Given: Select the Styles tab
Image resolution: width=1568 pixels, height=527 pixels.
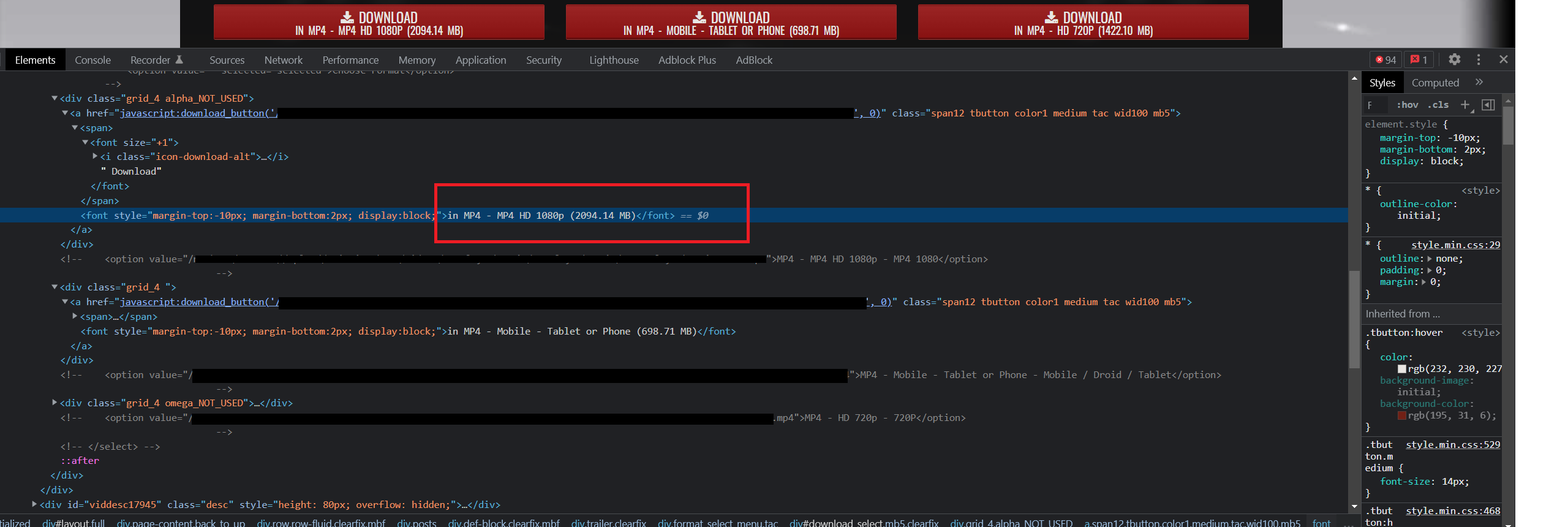Looking at the screenshot, I should coord(1382,83).
